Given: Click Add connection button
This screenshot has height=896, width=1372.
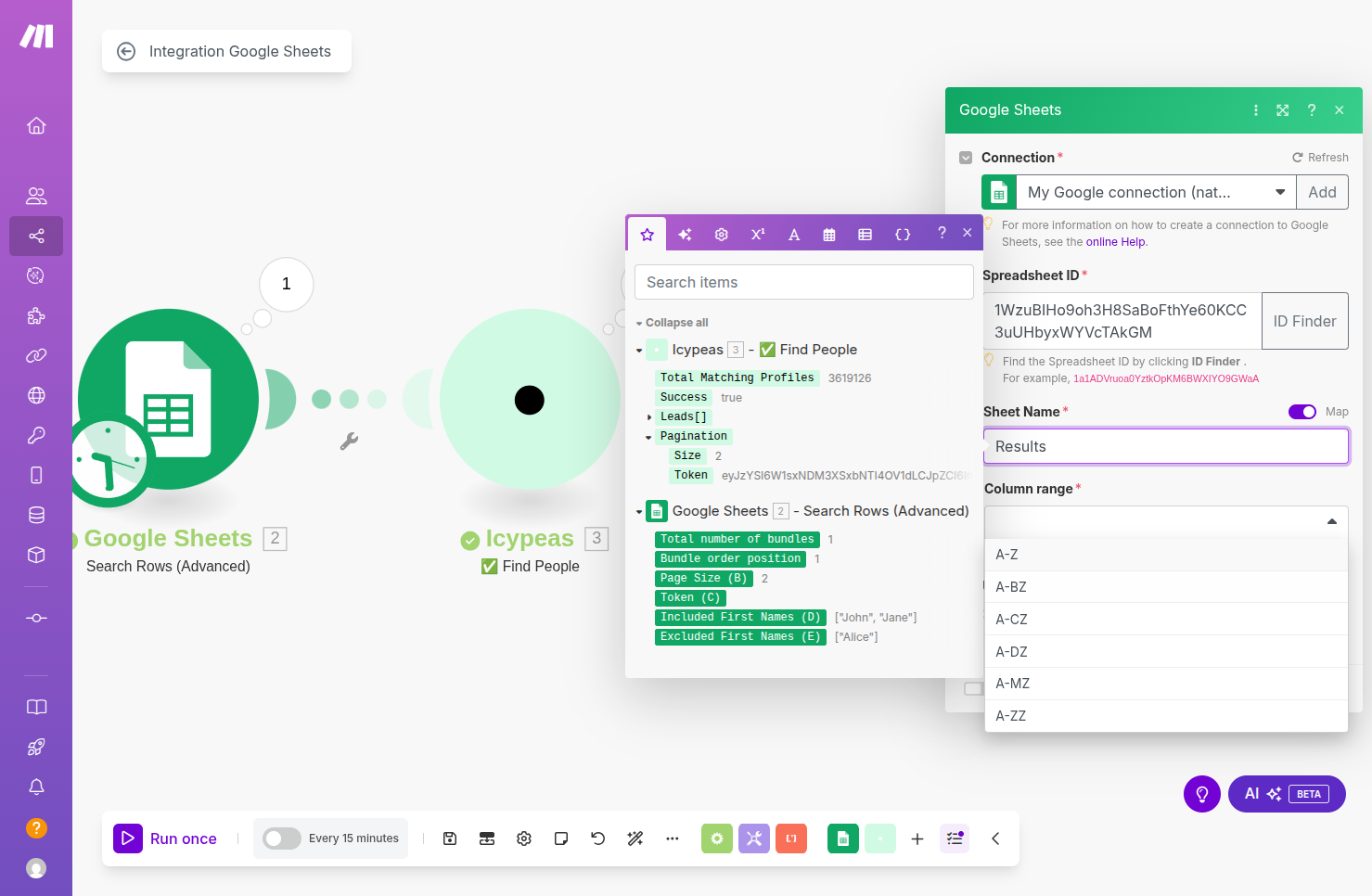Looking at the screenshot, I should (1322, 192).
